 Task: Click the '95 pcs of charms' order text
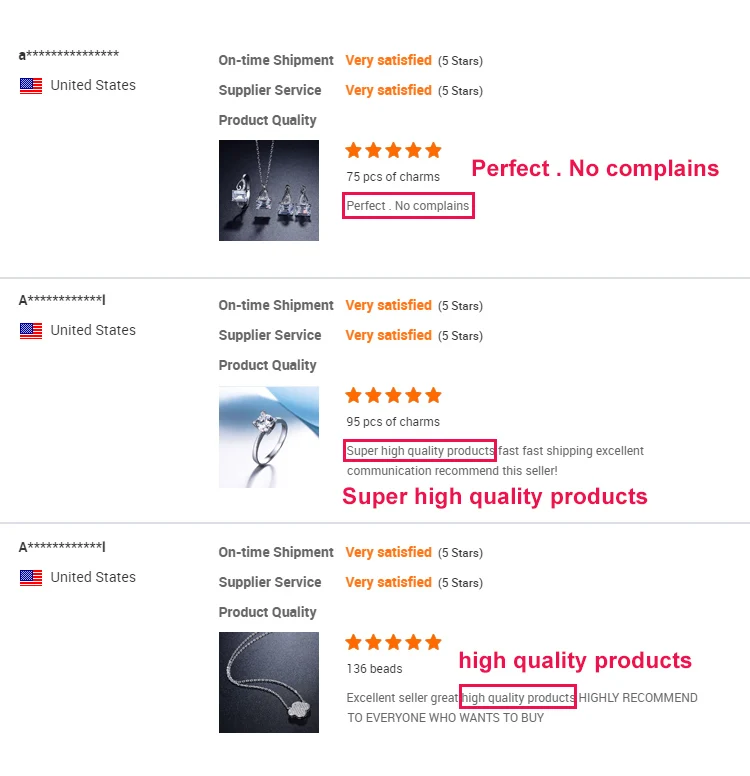(393, 422)
